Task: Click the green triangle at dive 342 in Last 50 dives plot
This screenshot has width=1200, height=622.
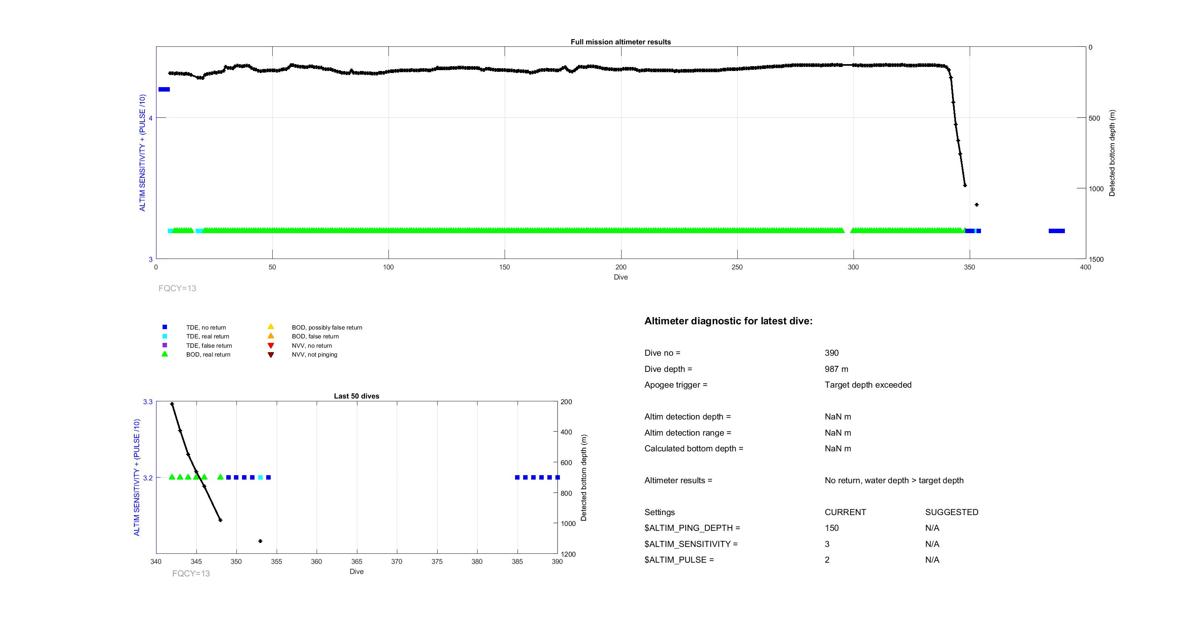Action: coord(172,477)
